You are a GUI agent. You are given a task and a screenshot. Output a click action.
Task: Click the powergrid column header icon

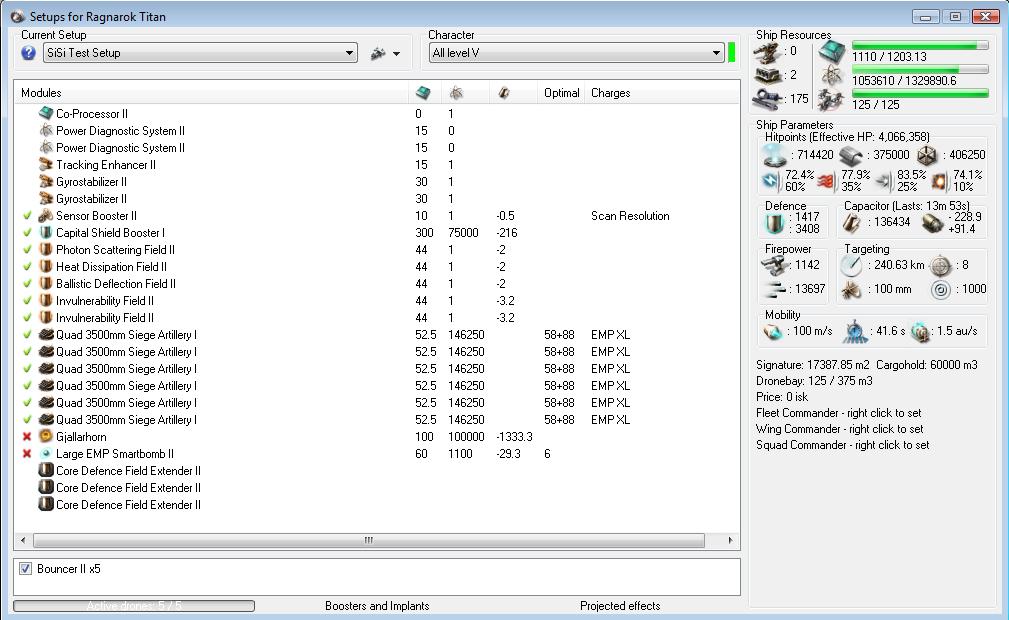coord(456,93)
